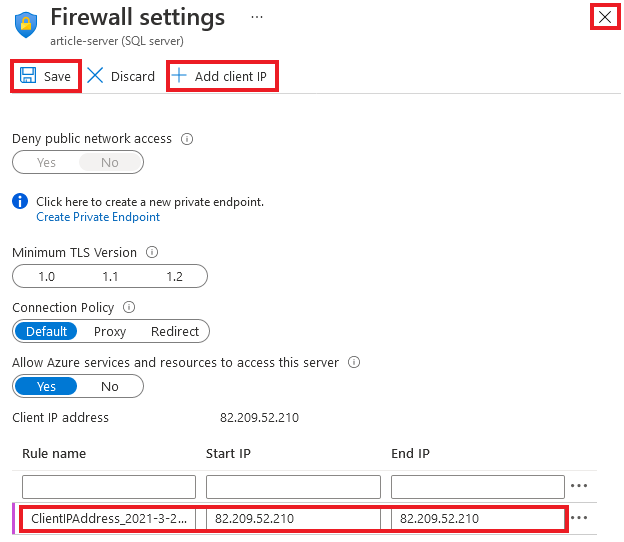This screenshot has width=624, height=542.
Task: Open info tooltip for Deny public network access
Action: 187,139
